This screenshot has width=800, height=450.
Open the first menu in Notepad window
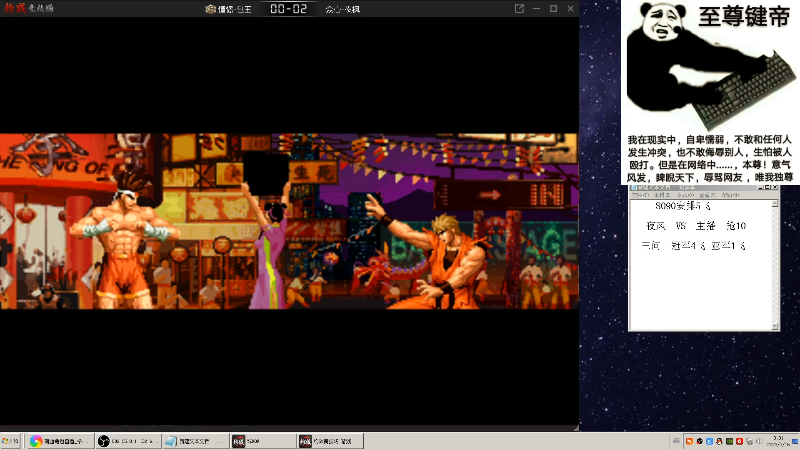pos(640,195)
